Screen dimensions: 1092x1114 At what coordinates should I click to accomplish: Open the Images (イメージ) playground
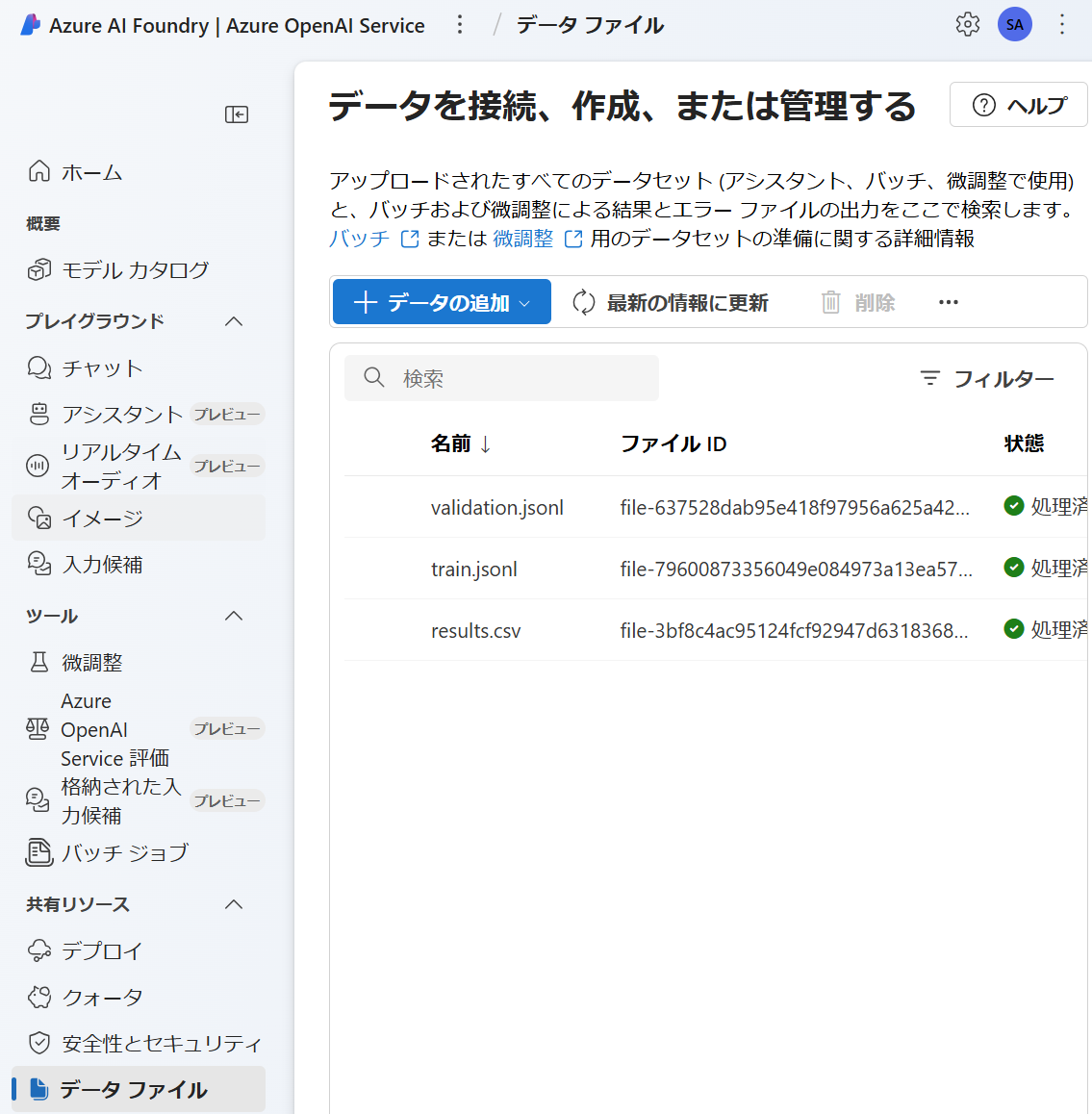pos(101,516)
